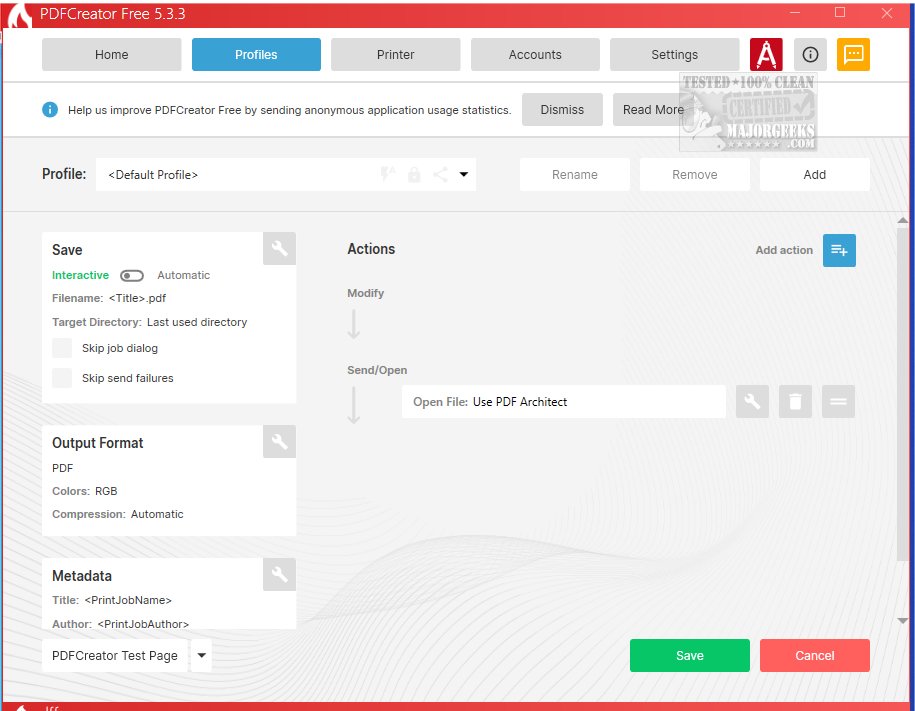Click the Modify section label

tap(365, 293)
